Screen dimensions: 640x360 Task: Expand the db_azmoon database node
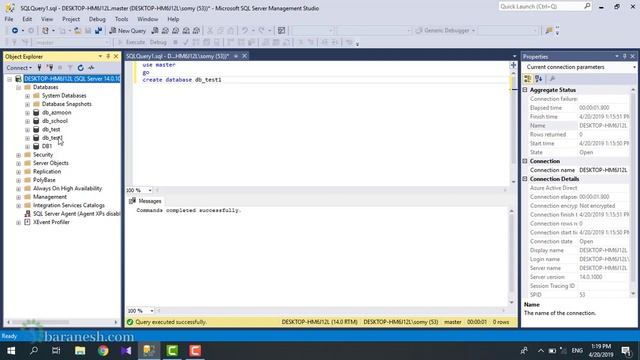(27, 113)
